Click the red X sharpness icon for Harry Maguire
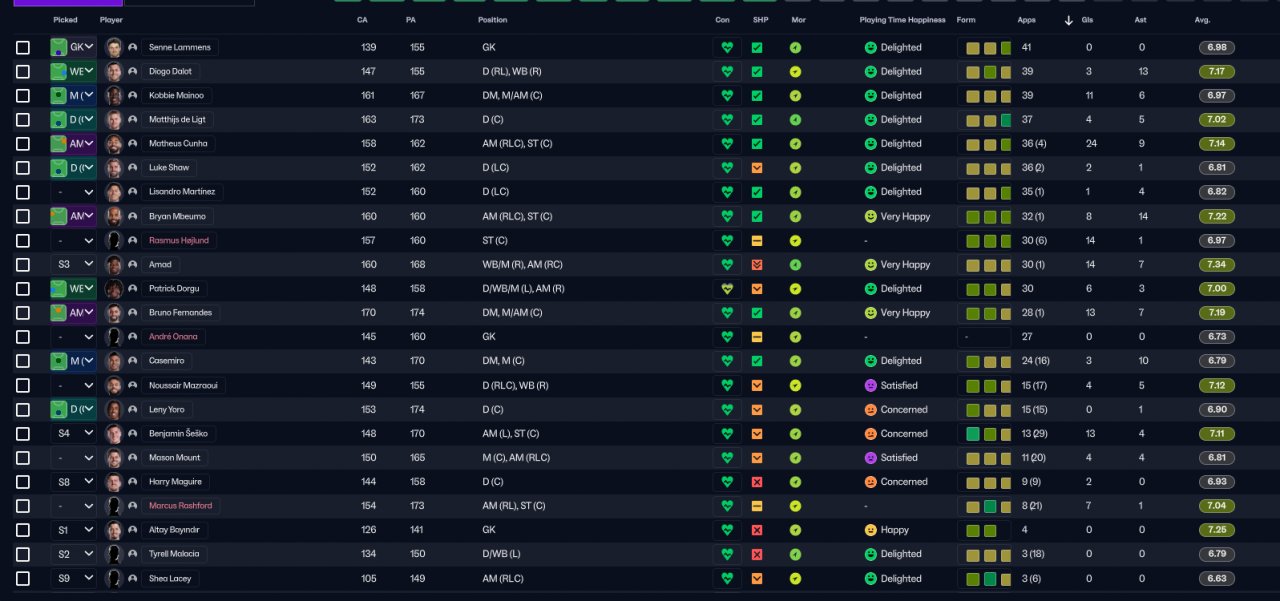 (x=757, y=482)
